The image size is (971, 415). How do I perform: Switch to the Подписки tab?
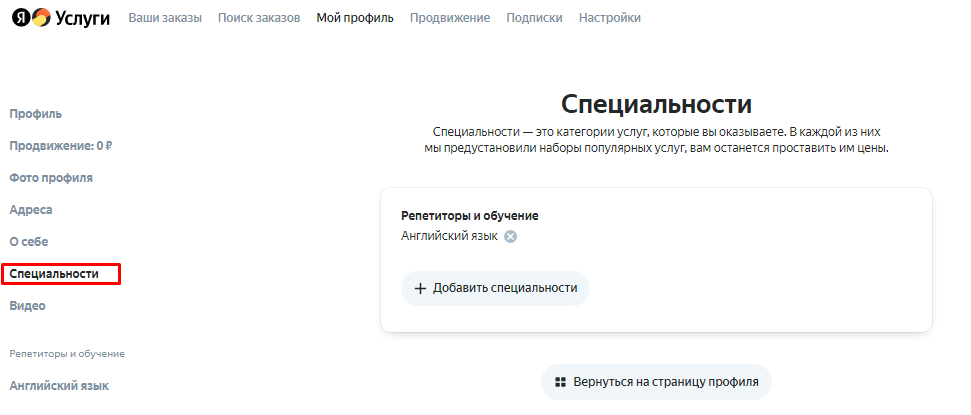click(x=534, y=18)
